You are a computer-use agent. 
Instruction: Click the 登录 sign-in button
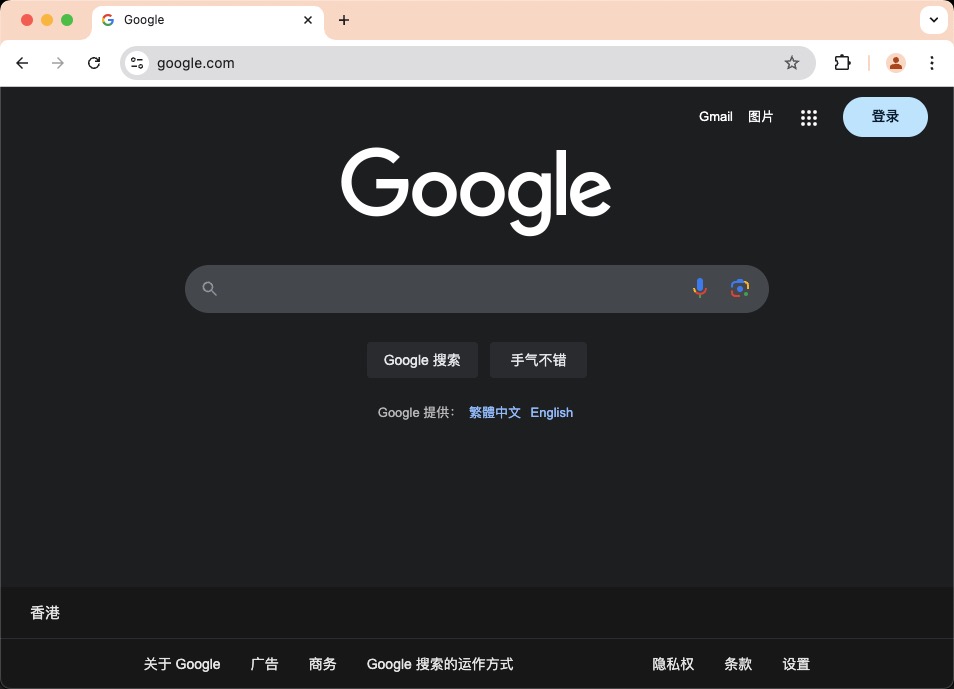885,117
